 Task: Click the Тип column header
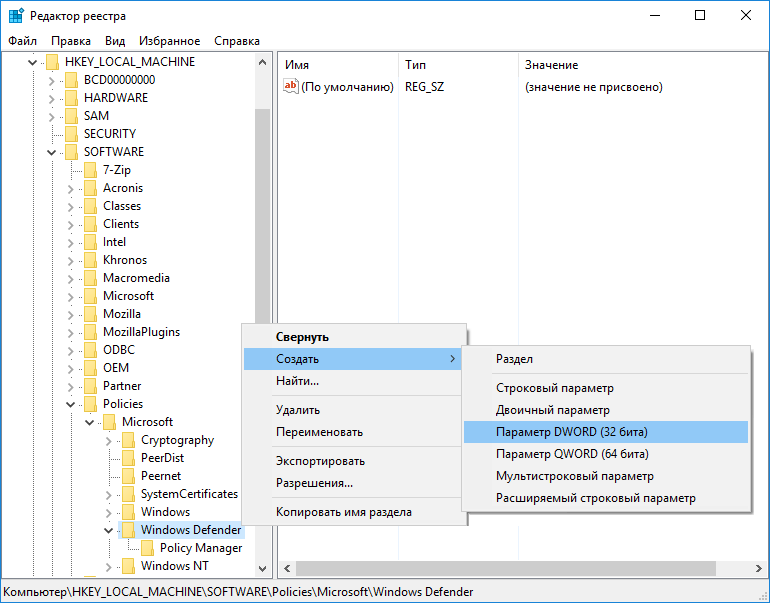coord(415,65)
